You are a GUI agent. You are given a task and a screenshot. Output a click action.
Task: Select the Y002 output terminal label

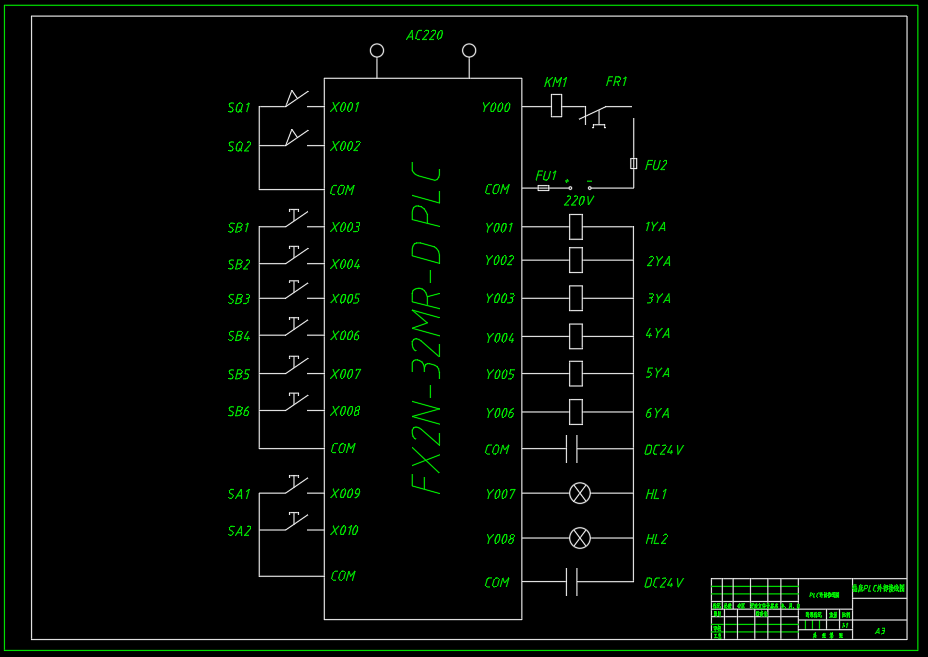(x=500, y=260)
